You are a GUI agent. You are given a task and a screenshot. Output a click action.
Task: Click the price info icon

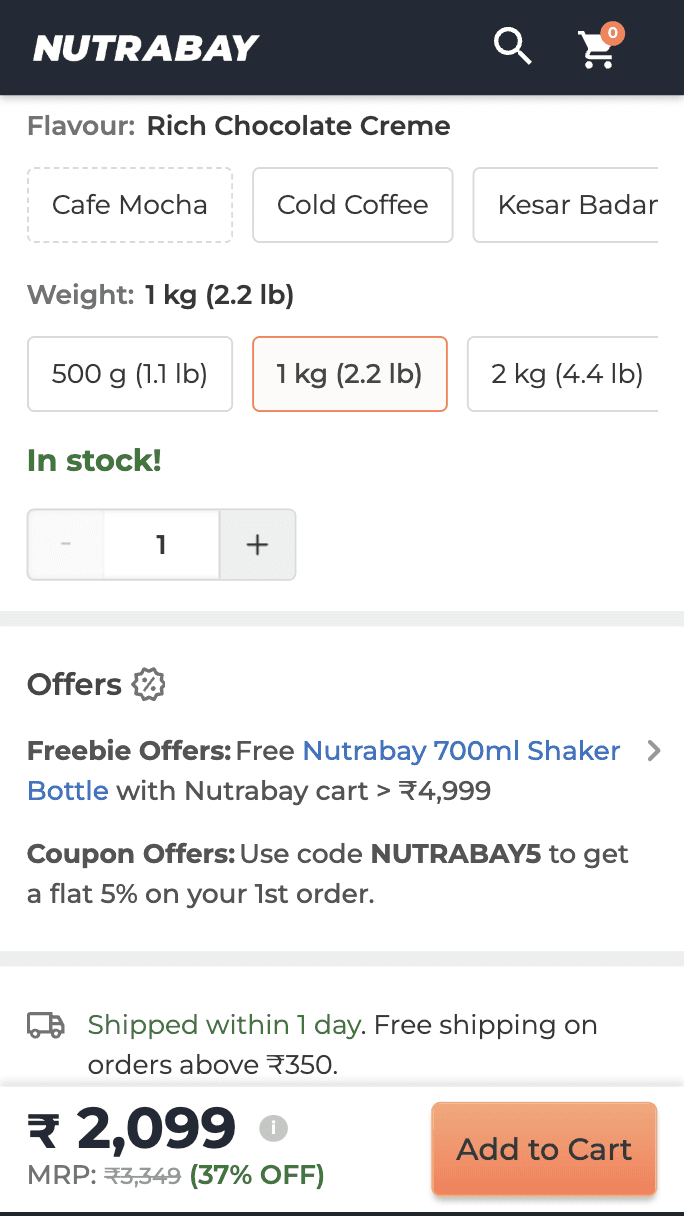pos(273,1128)
